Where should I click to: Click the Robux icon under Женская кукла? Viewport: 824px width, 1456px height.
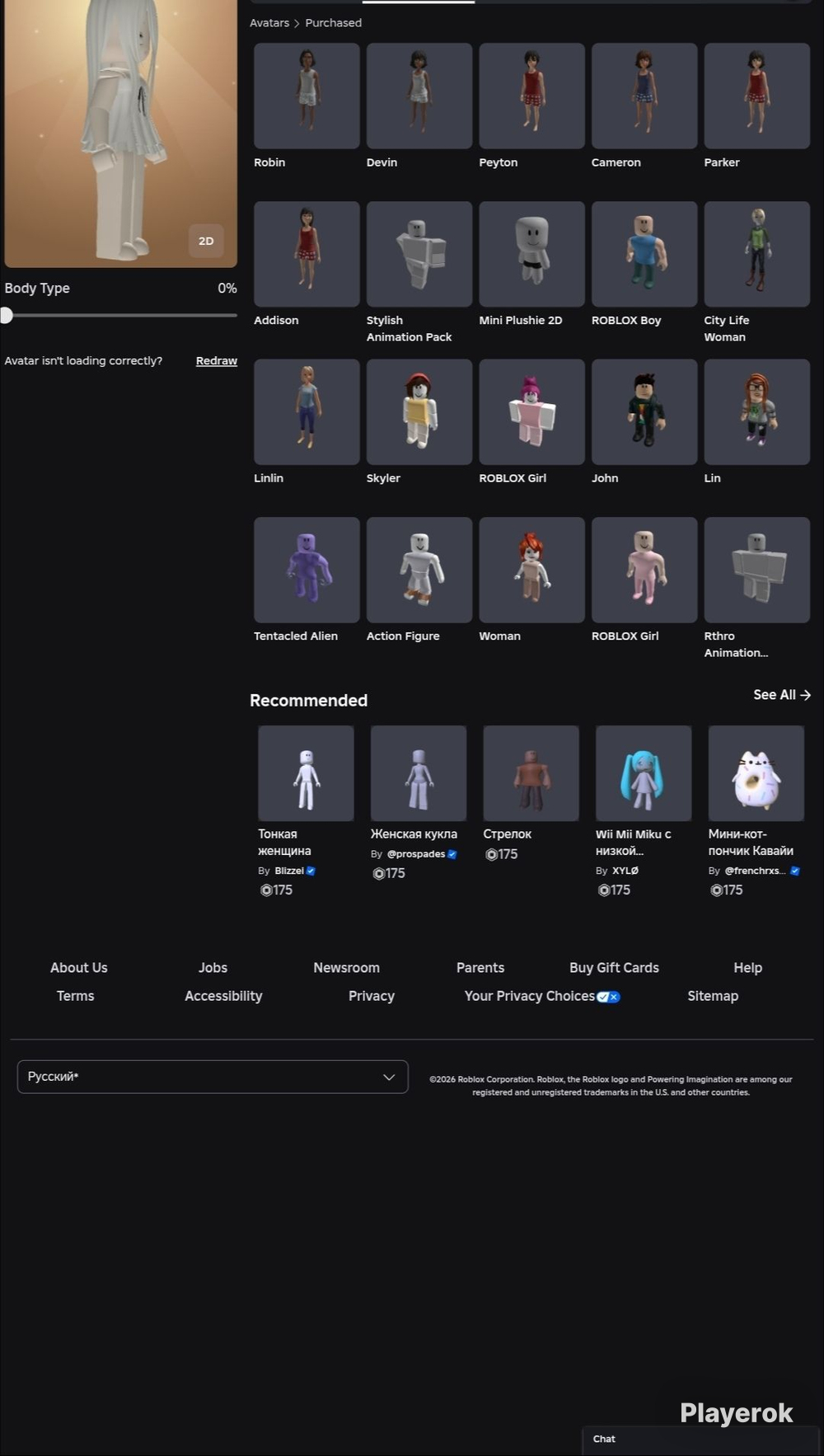378,873
